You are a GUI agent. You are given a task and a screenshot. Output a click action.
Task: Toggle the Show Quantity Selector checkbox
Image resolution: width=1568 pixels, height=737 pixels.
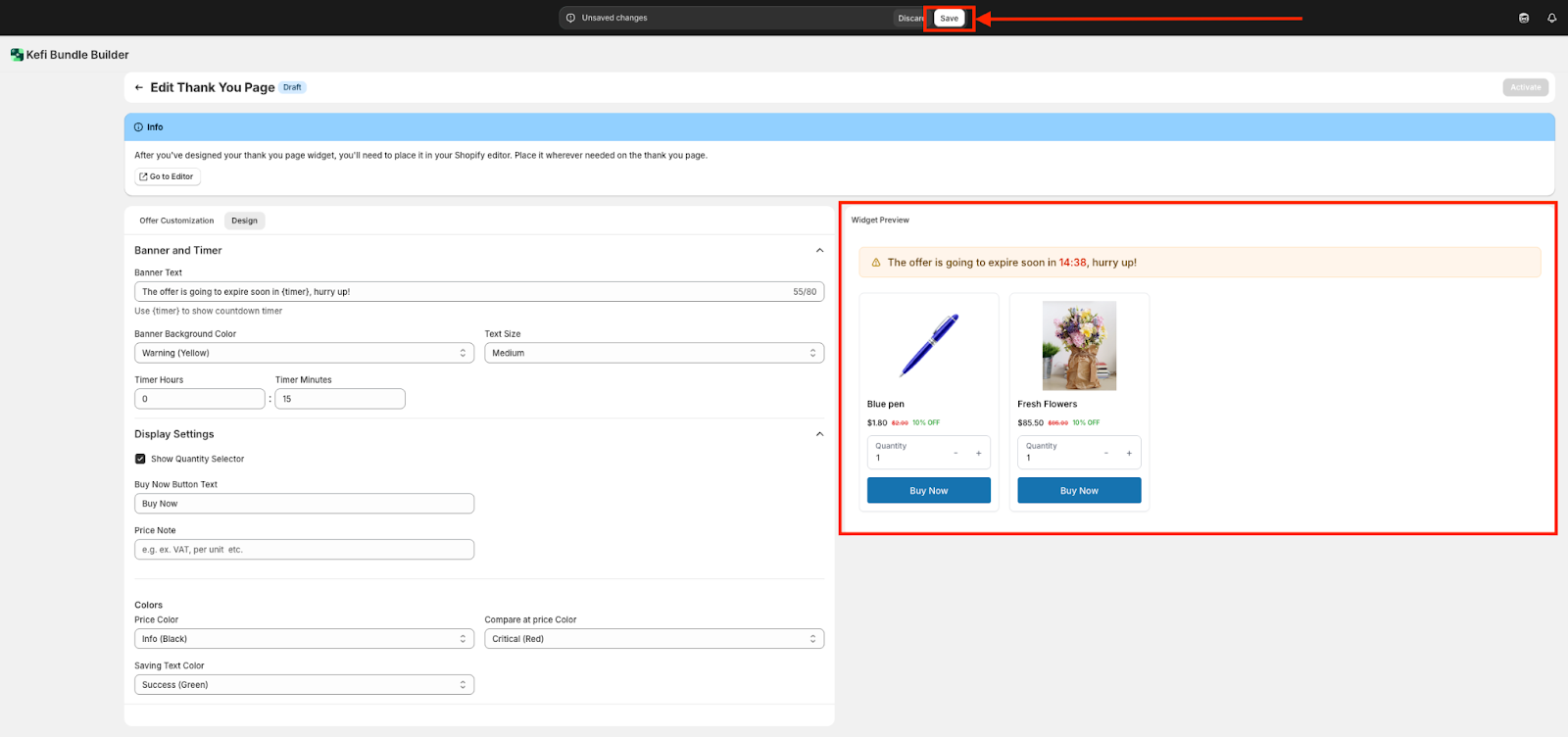[140, 459]
